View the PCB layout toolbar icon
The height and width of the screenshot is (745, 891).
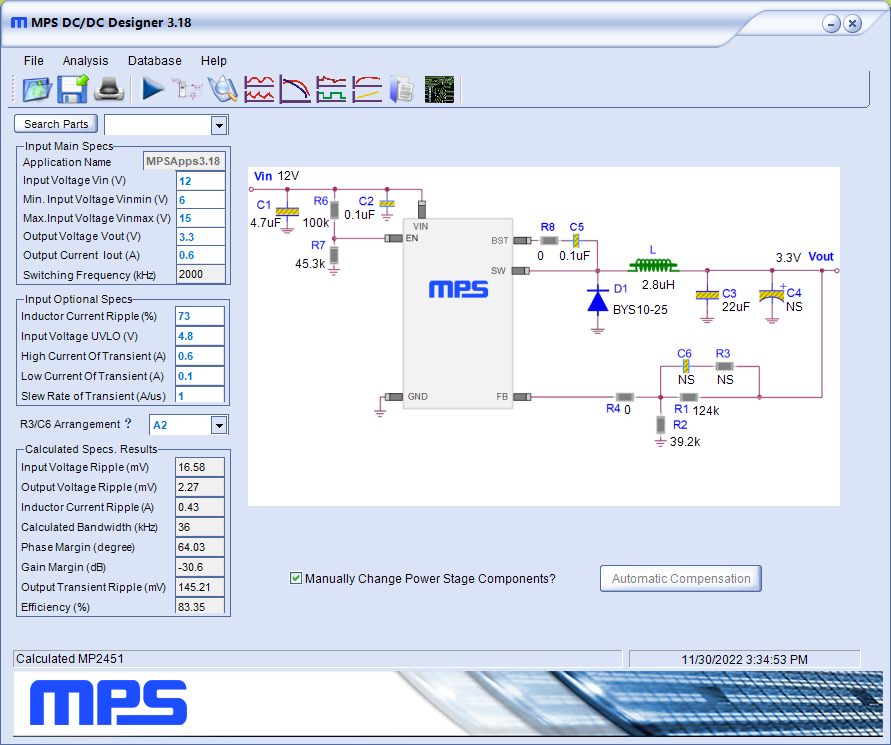(438, 90)
